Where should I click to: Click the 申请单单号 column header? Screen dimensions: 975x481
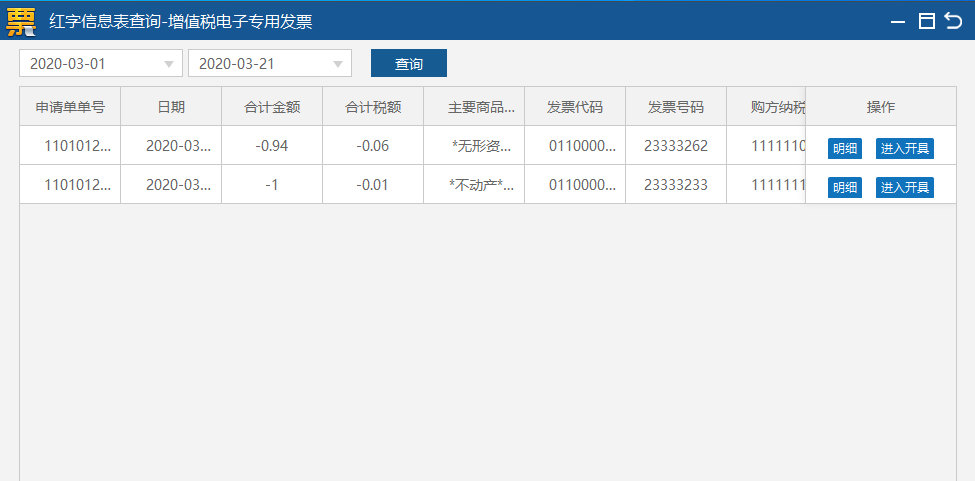click(70, 106)
